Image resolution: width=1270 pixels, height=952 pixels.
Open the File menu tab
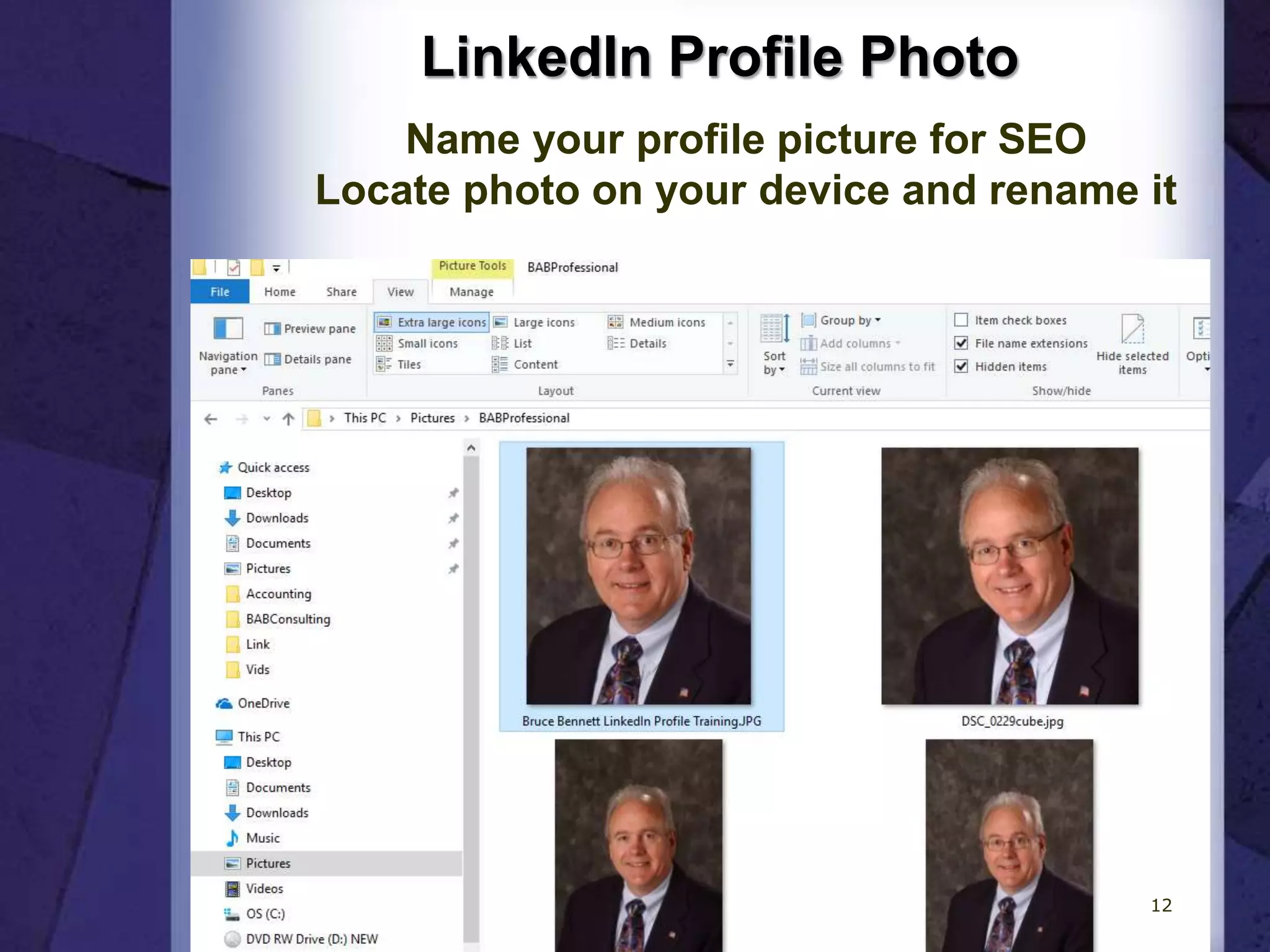pyautogui.click(x=220, y=292)
